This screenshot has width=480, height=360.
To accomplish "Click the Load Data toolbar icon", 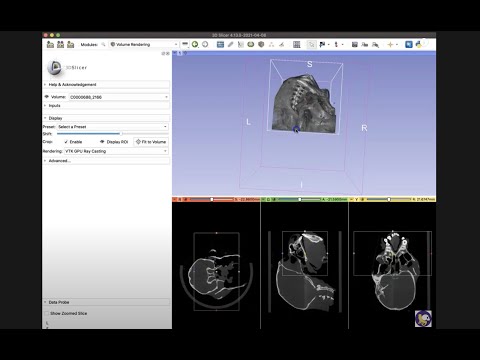I will pos(50,44).
